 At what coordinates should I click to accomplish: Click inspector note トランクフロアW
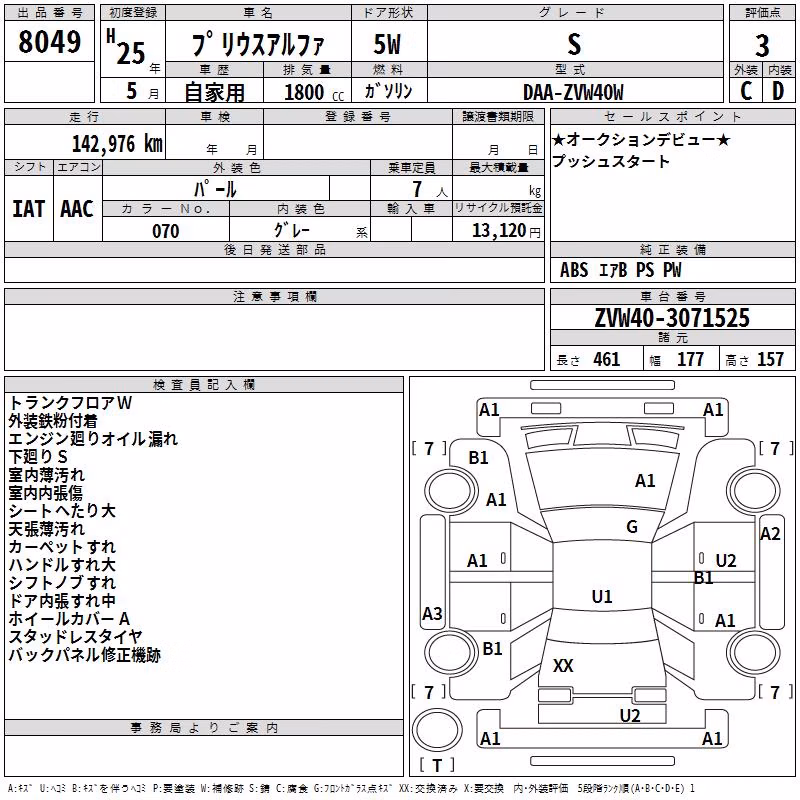(x=70, y=403)
